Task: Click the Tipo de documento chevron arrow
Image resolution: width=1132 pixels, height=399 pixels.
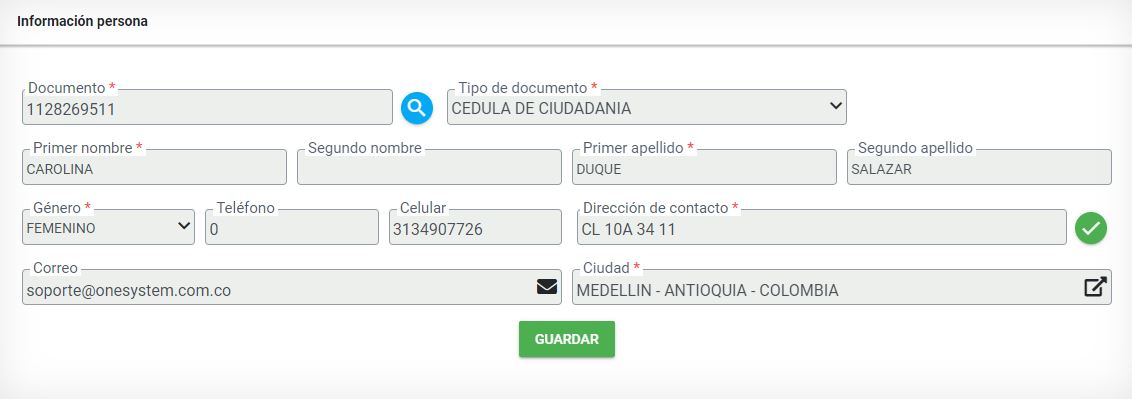Action: click(835, 105)
